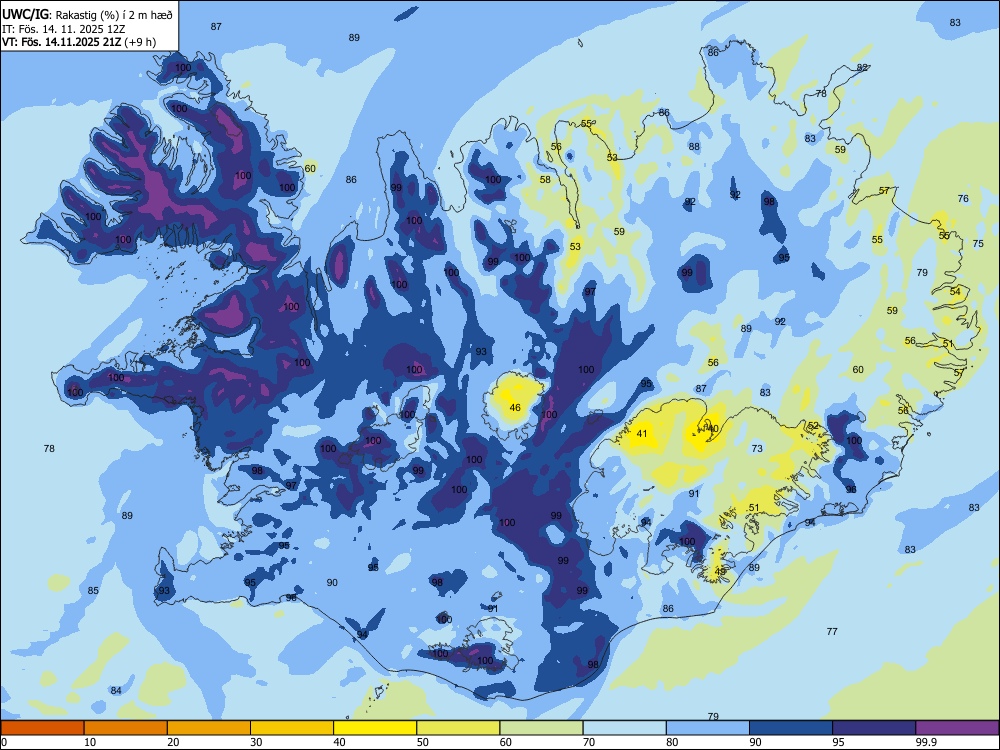Image resolution: width=1000 pixels, height=750 pixels.
Task: Click the pale yellow 50–60 legend swatch
Action: [459, 728]
